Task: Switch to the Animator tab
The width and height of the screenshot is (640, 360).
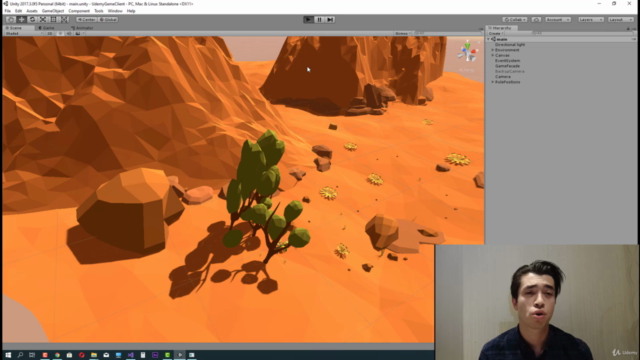Action: click(x=83, y=28)
